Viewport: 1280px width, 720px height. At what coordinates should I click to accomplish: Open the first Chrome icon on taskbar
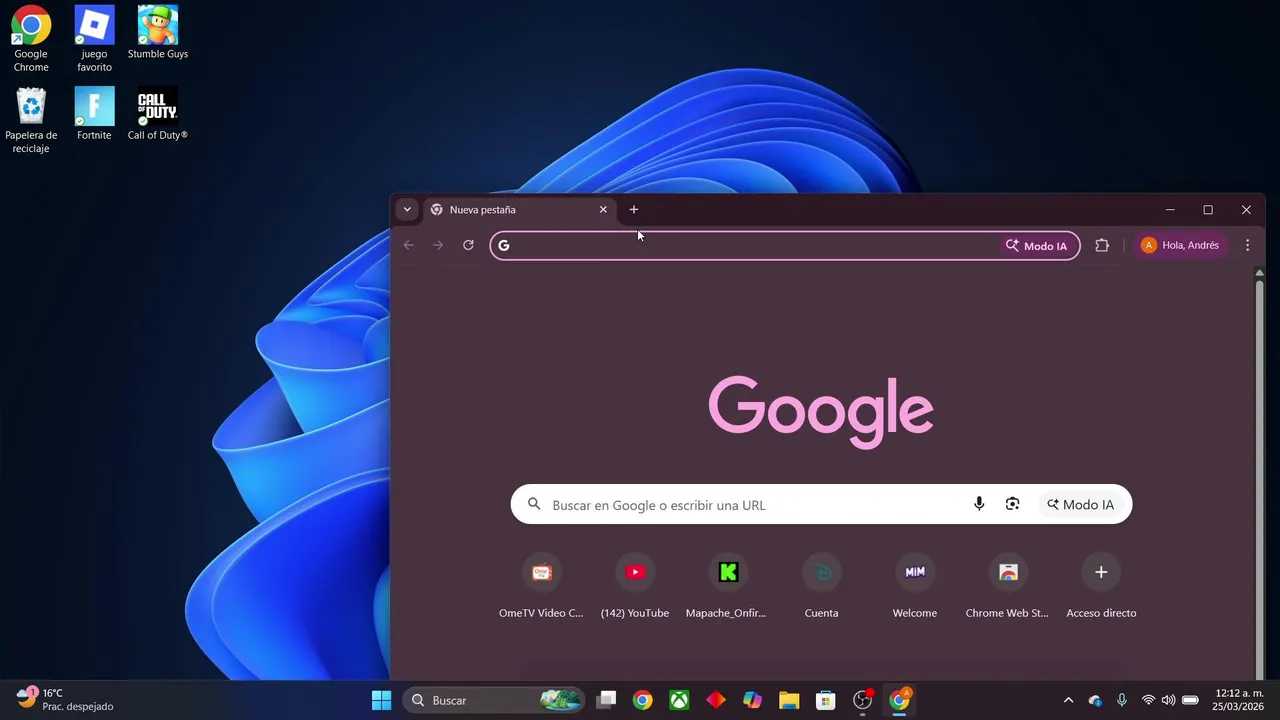point(643,700)
